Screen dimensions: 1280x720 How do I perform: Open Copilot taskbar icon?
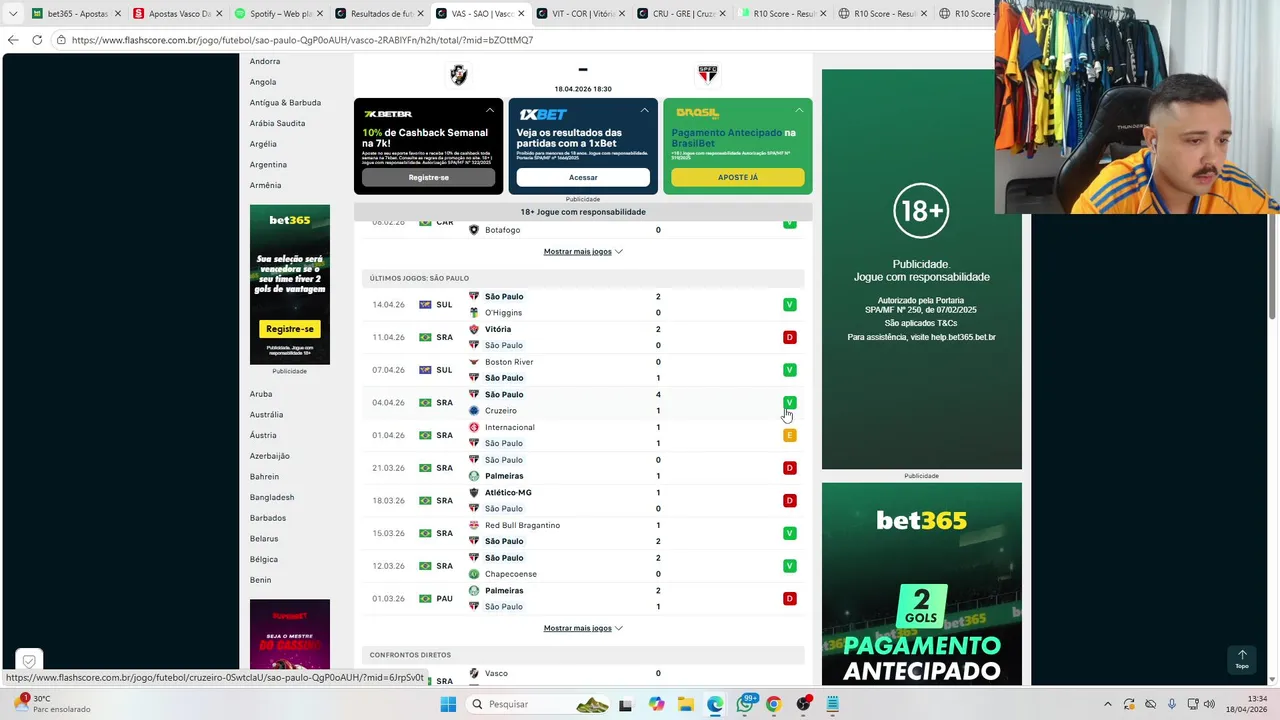[656, 704]
